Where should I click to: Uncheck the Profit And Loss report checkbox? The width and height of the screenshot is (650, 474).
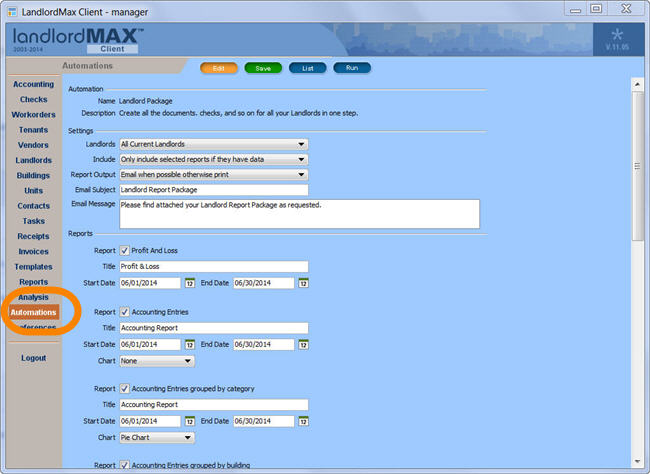point(124,250)
